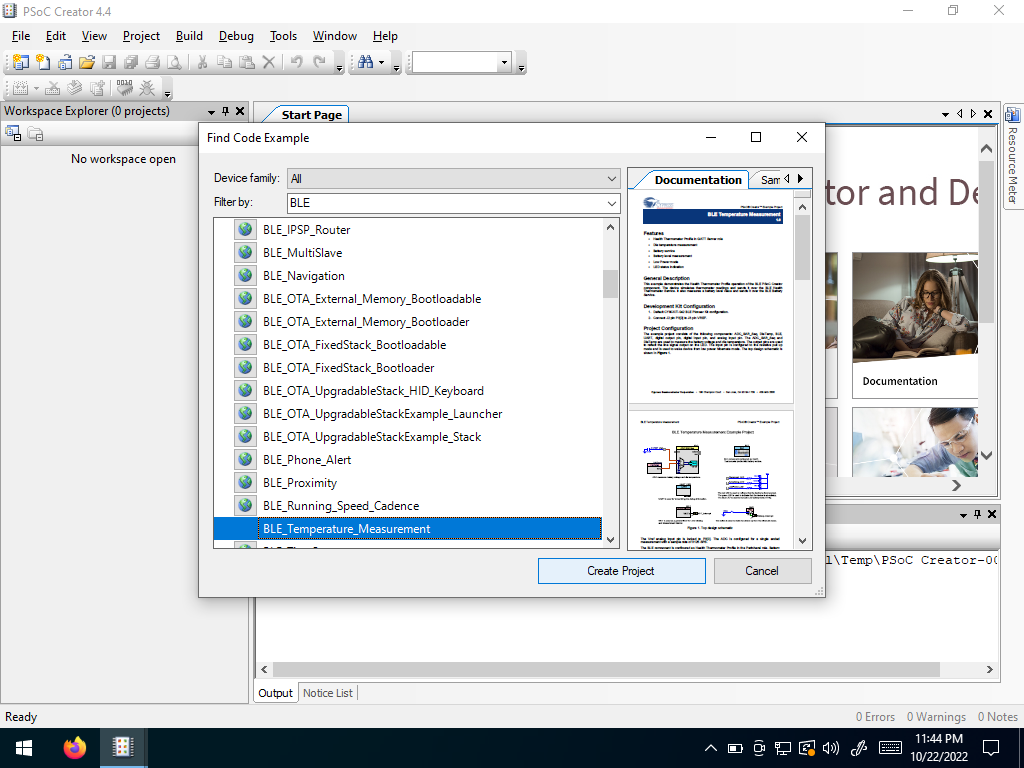Click the documentation preview scroll down arrow
This screenshot has width=1024, height=768.
tap(803, 541)
